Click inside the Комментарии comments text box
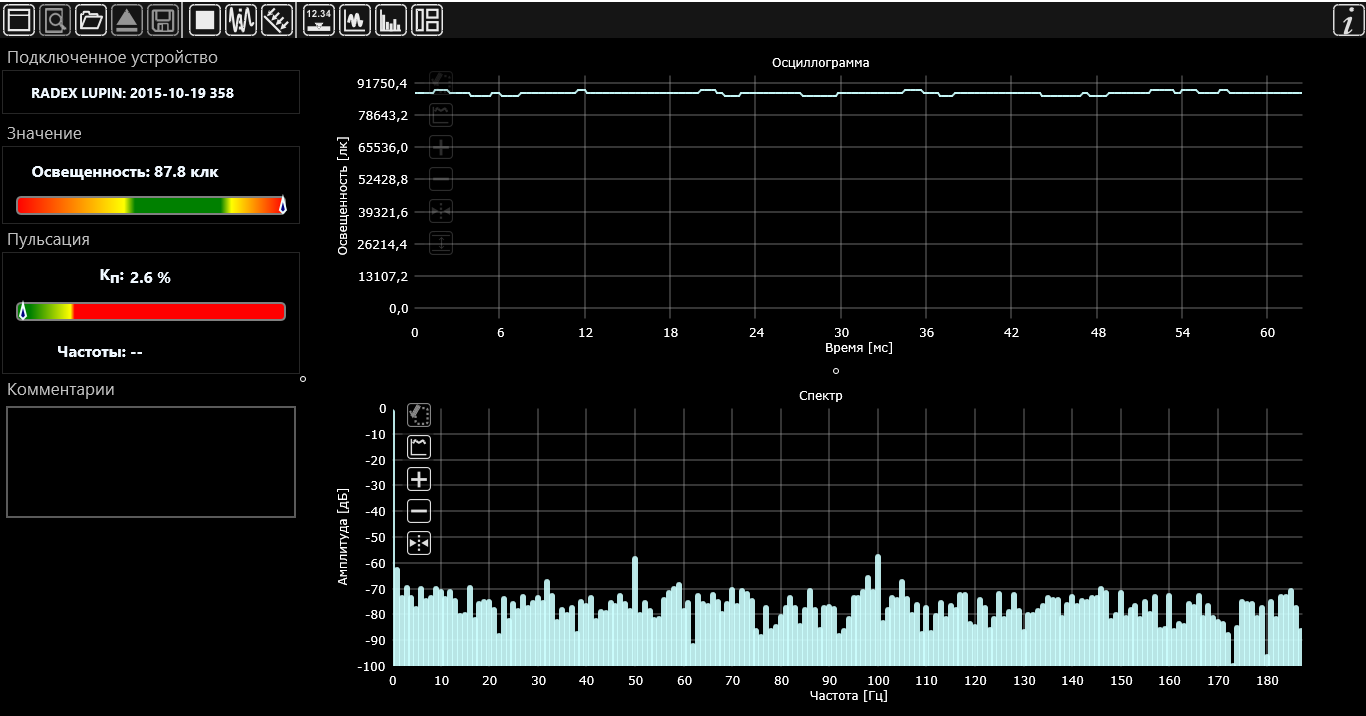 coord(151,462)
